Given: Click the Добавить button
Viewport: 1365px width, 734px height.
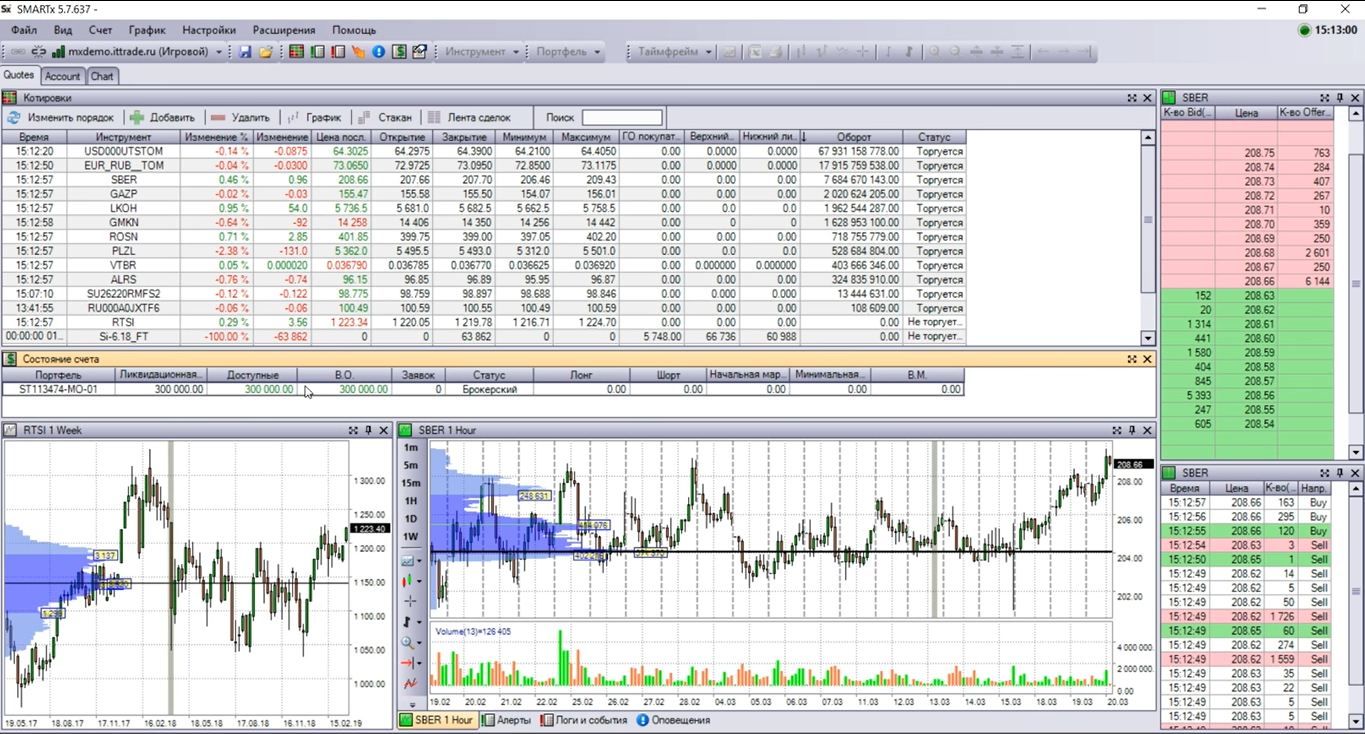Looking at the screenshot, I should [x=163, y=117].
